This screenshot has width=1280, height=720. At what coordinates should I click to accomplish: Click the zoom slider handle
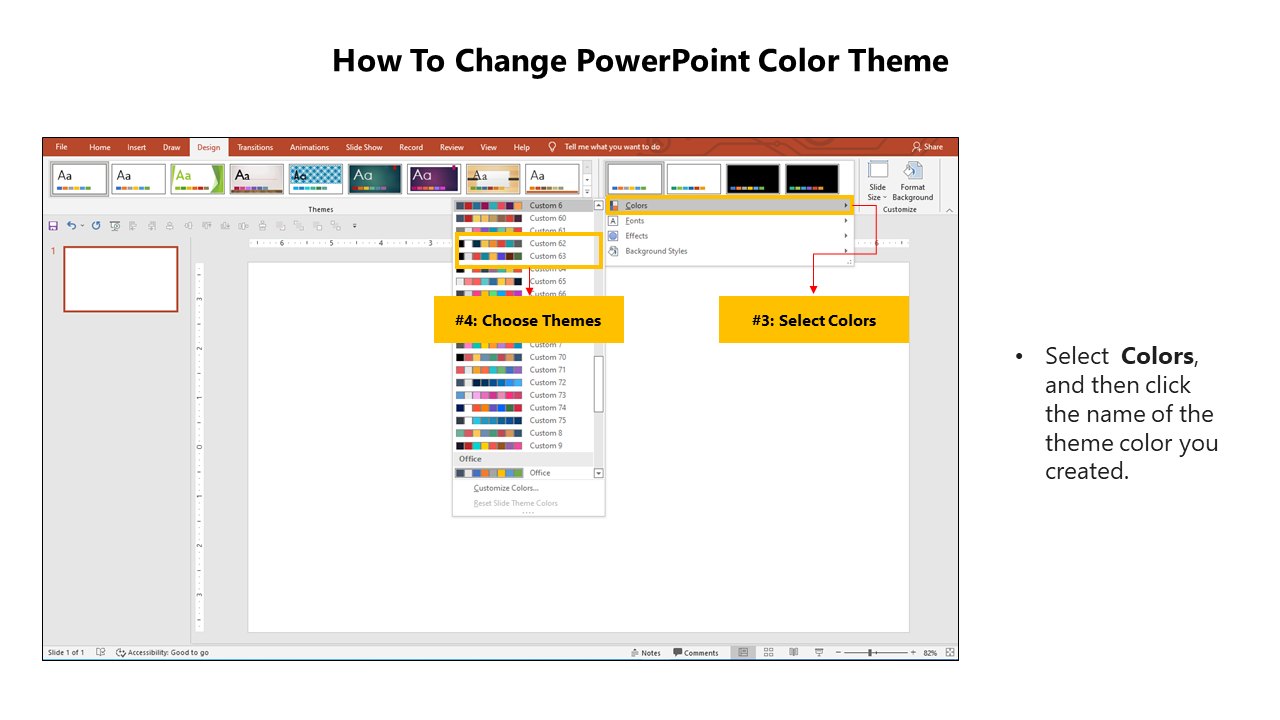point(872,652)
